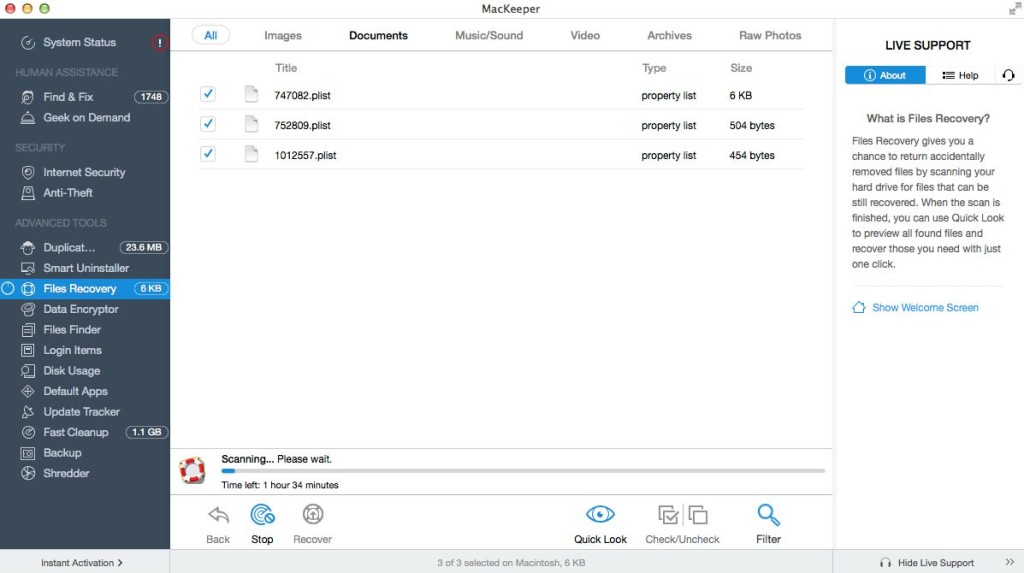Open Find & Fix tool
This screenshot has width=1024, height=573.
(x=68, y=97)
